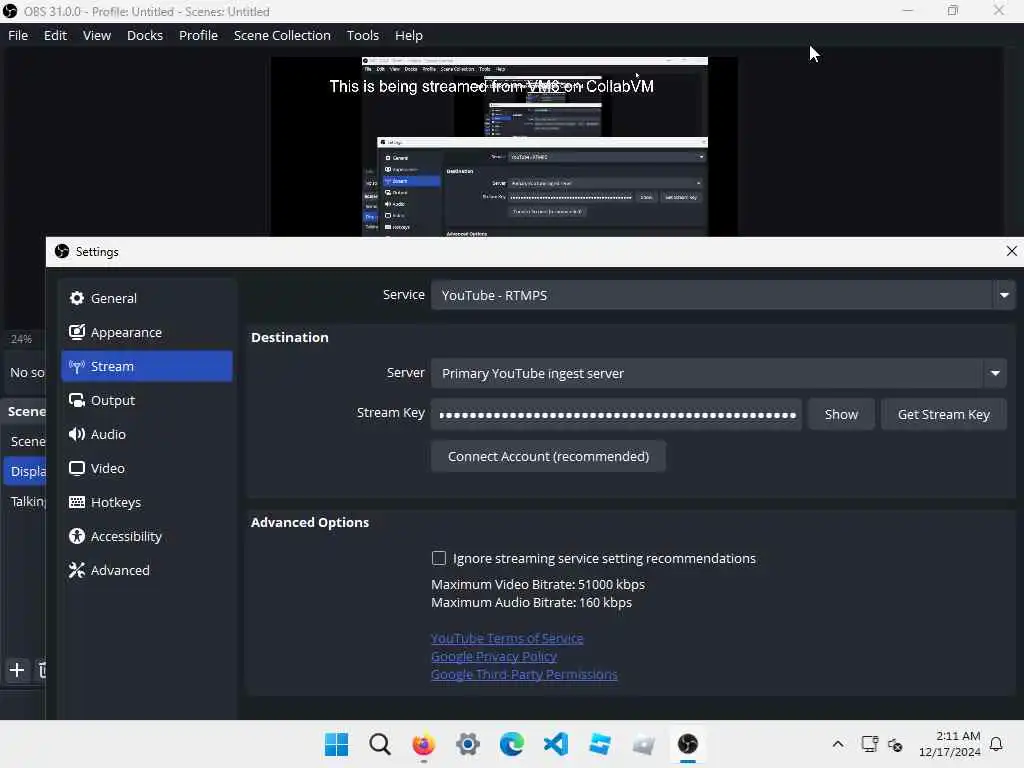
Task: Open Audio speaker icon in settings
Action: tap(76, 434)
